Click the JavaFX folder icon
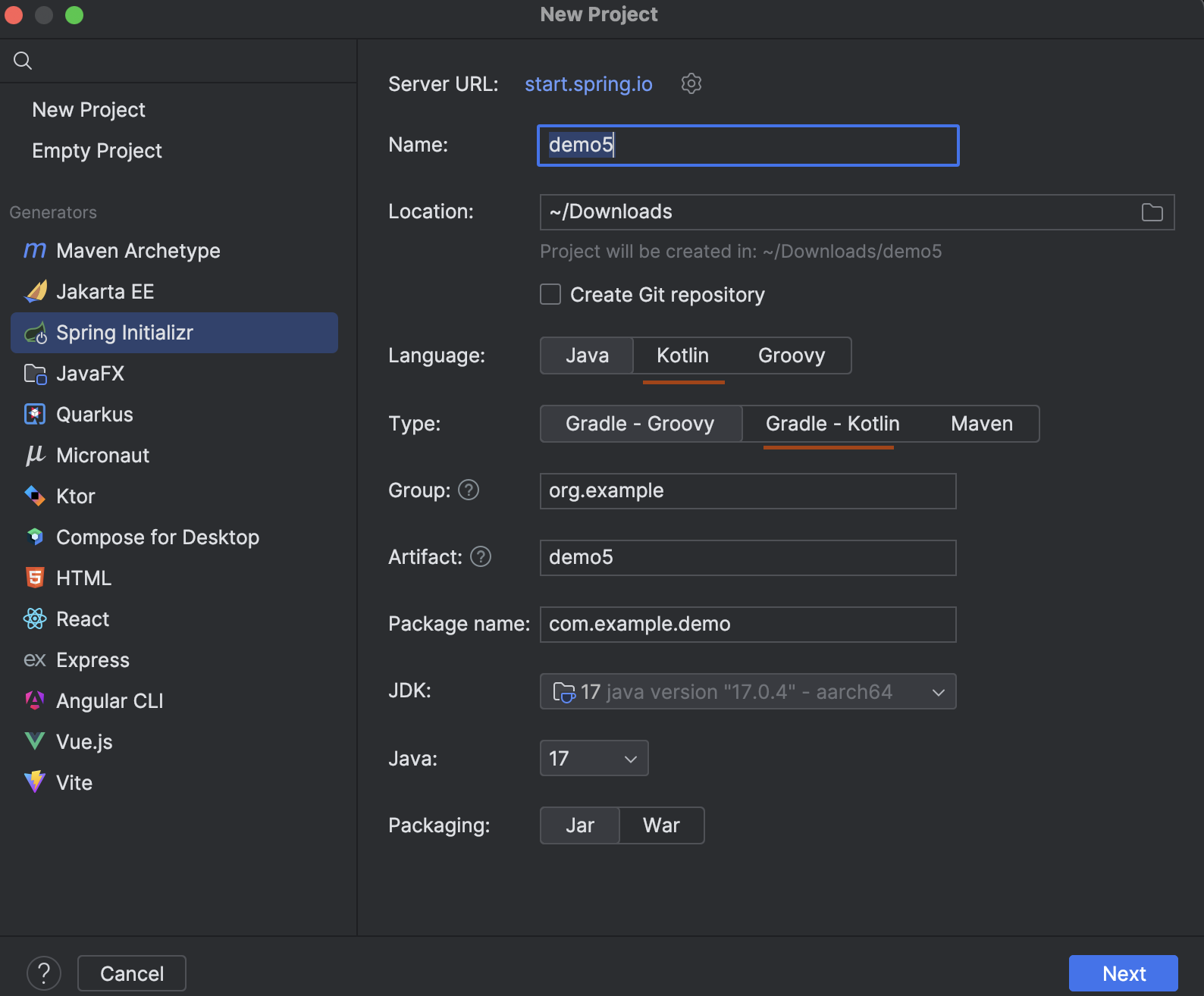 pos(36,373)
